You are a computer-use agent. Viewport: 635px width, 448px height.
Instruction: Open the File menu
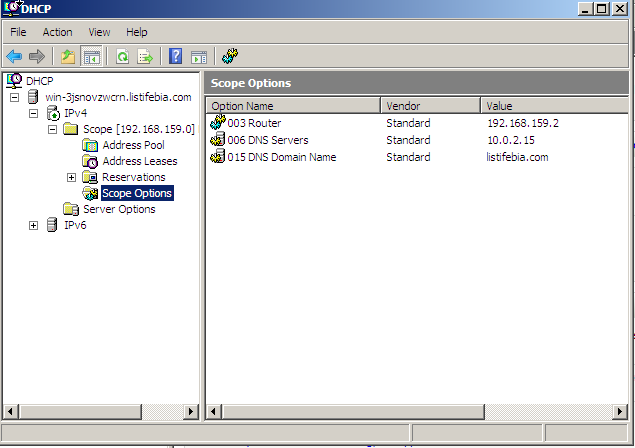18,32
